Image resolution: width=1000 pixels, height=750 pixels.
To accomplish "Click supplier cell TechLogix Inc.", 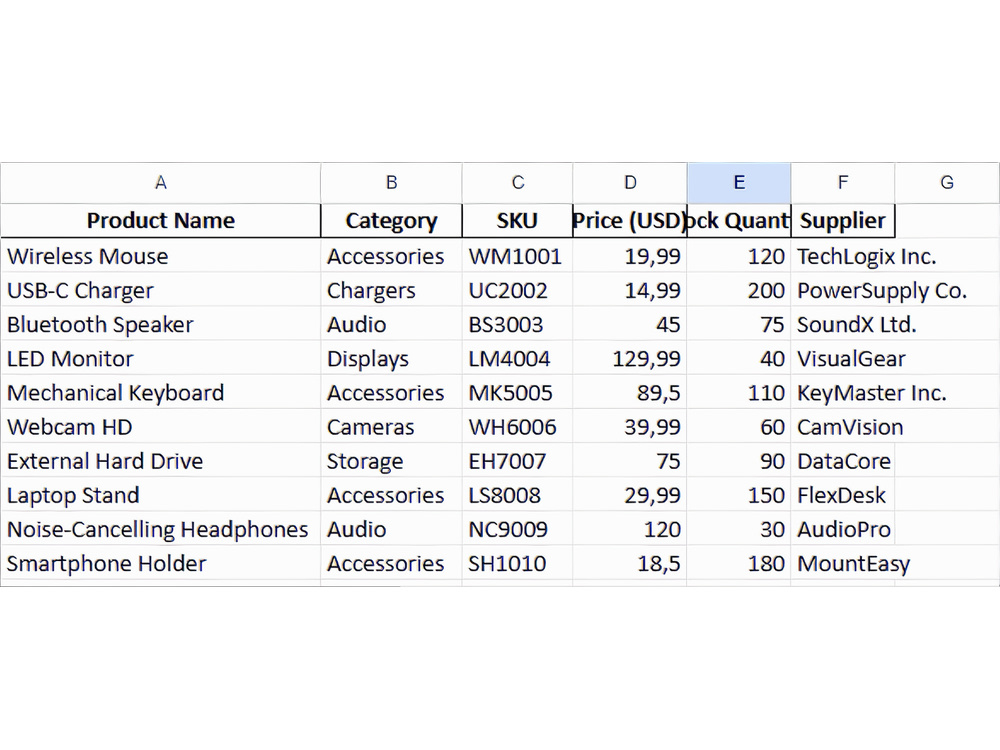I will (843, 256).
